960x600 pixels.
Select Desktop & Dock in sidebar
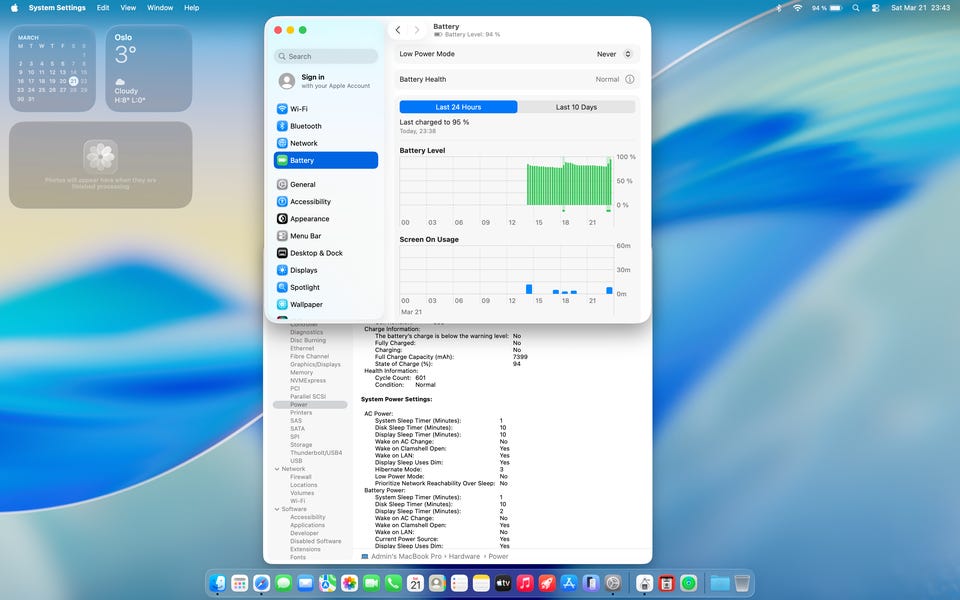click(x=316, y=253)
